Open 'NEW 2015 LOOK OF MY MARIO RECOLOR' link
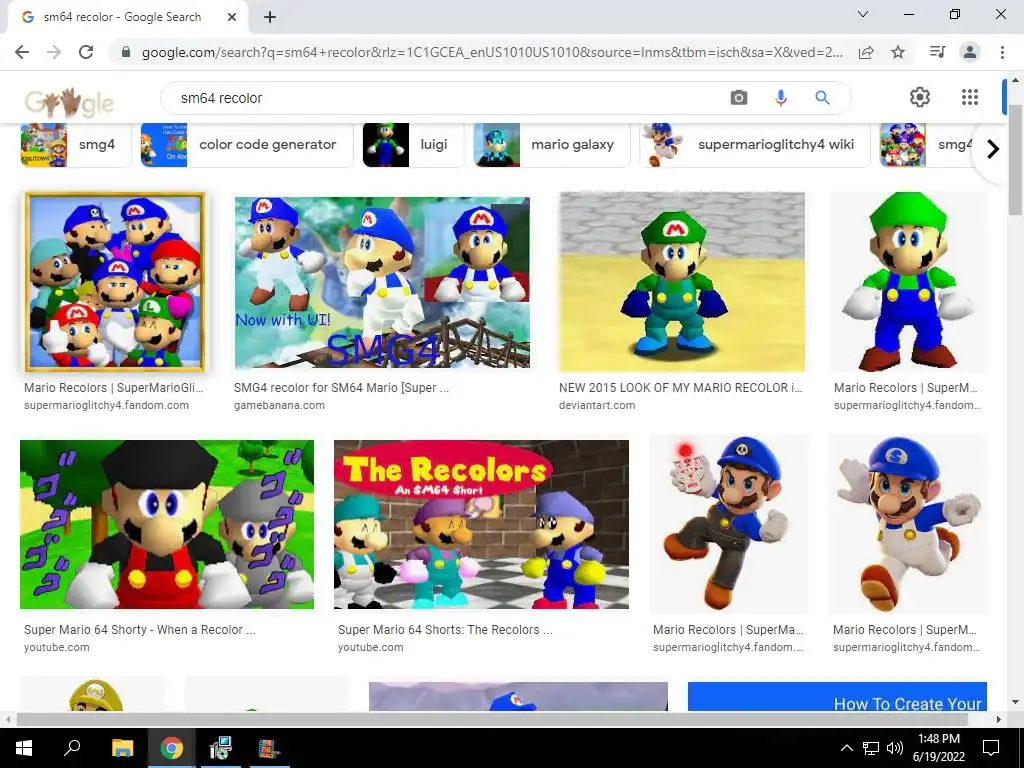The height and width of the screenshot is (768, 1024). pyautogui.click(x=680, y=388)
